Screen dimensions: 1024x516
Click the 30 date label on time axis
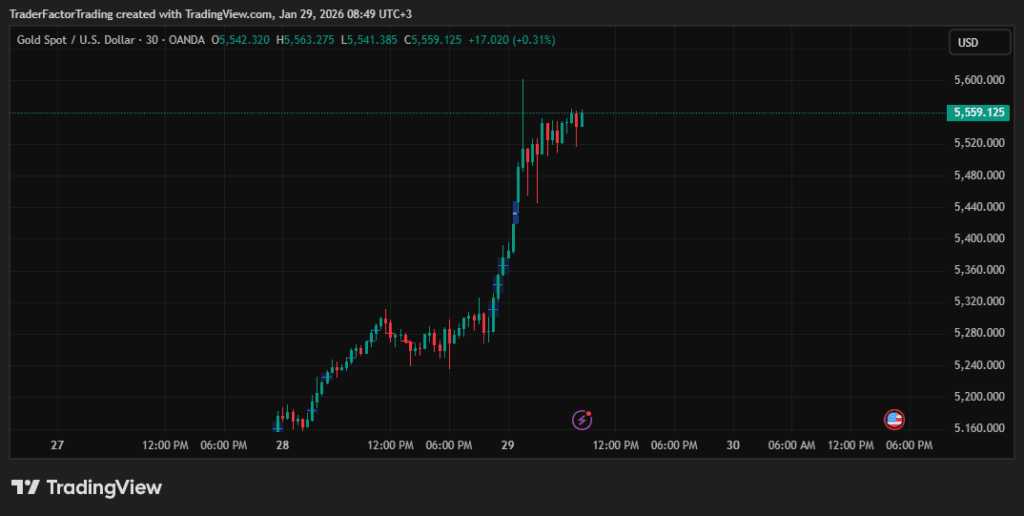click(x=733, y=445)
